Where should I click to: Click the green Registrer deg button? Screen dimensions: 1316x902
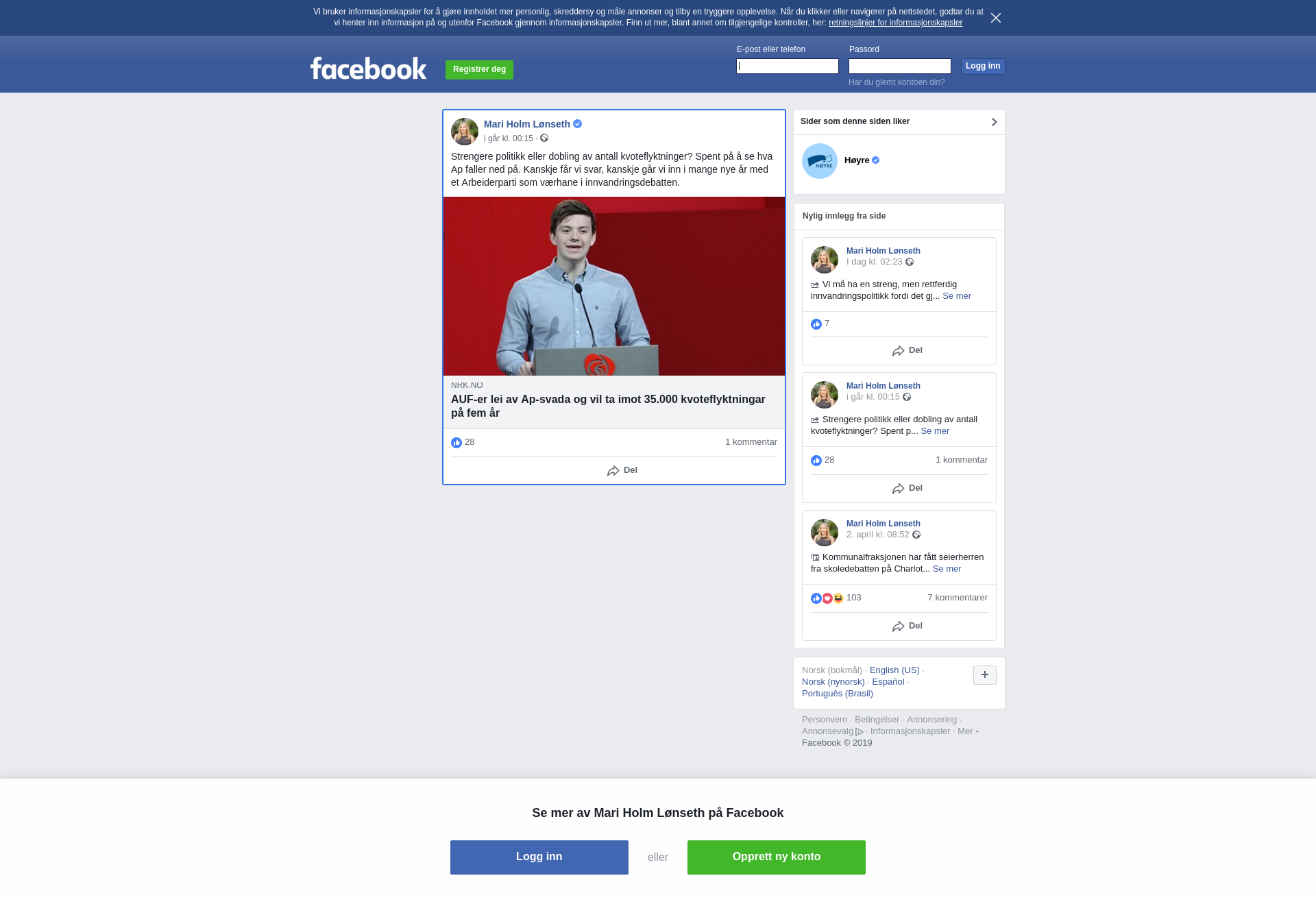click(479, 69)
